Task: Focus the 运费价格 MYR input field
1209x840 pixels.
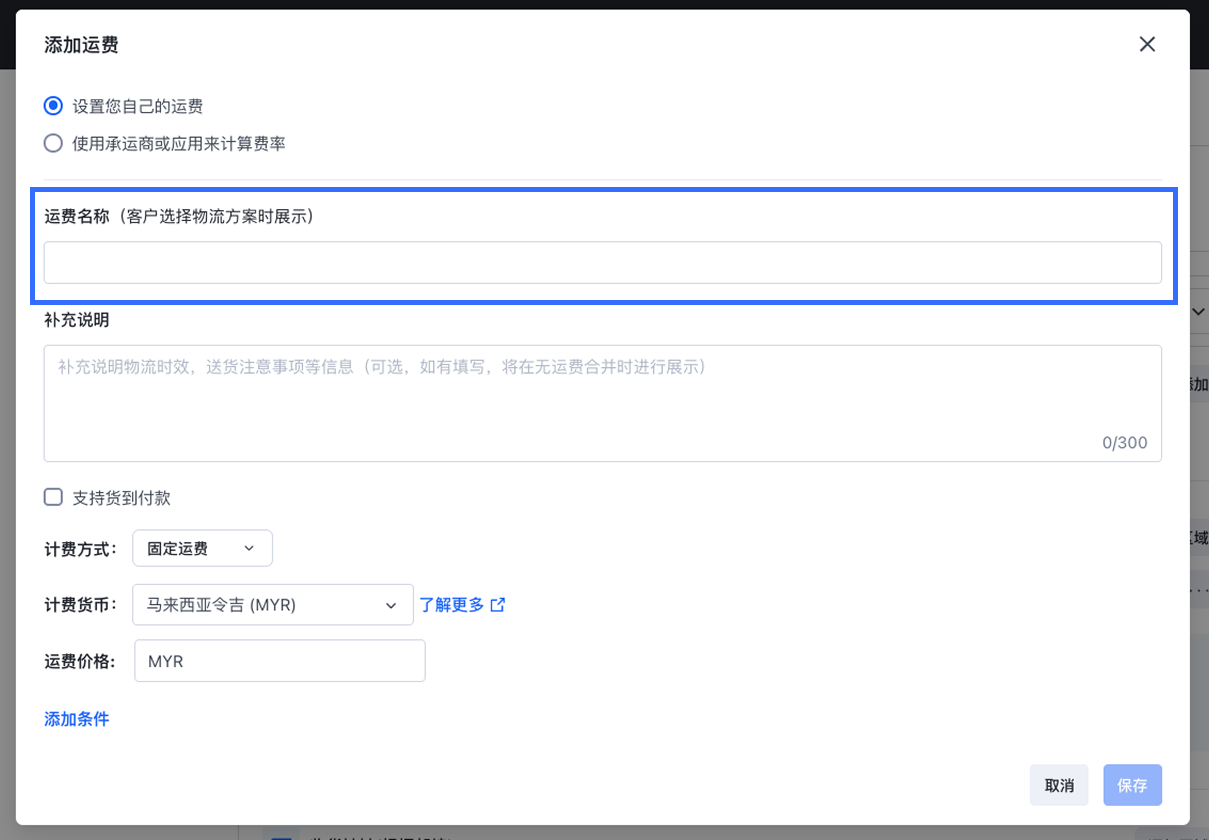Action: (x=280, y=661)
